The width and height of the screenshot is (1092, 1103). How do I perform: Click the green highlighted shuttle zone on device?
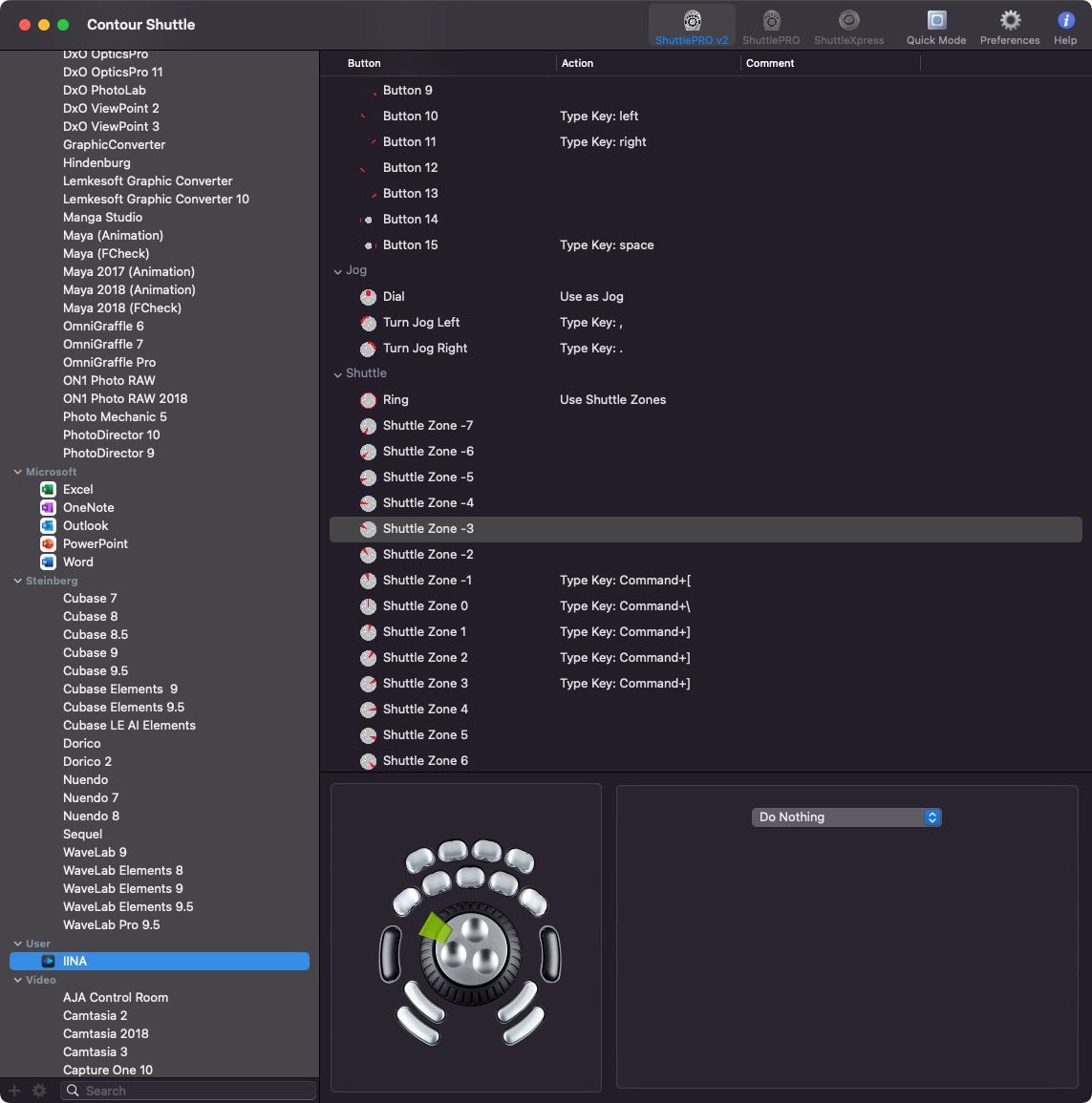tap(435, 927)
